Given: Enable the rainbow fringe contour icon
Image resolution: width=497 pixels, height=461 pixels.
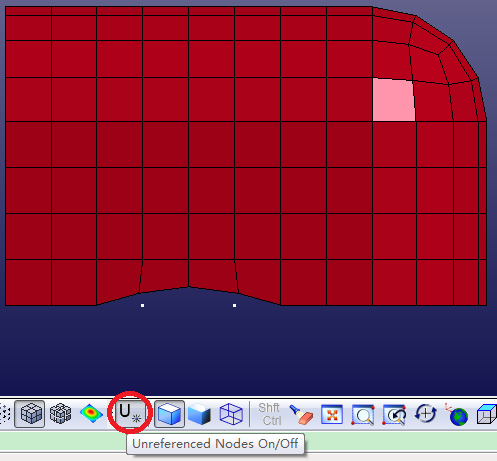Looking at the screenshot, I should point(91,414).
